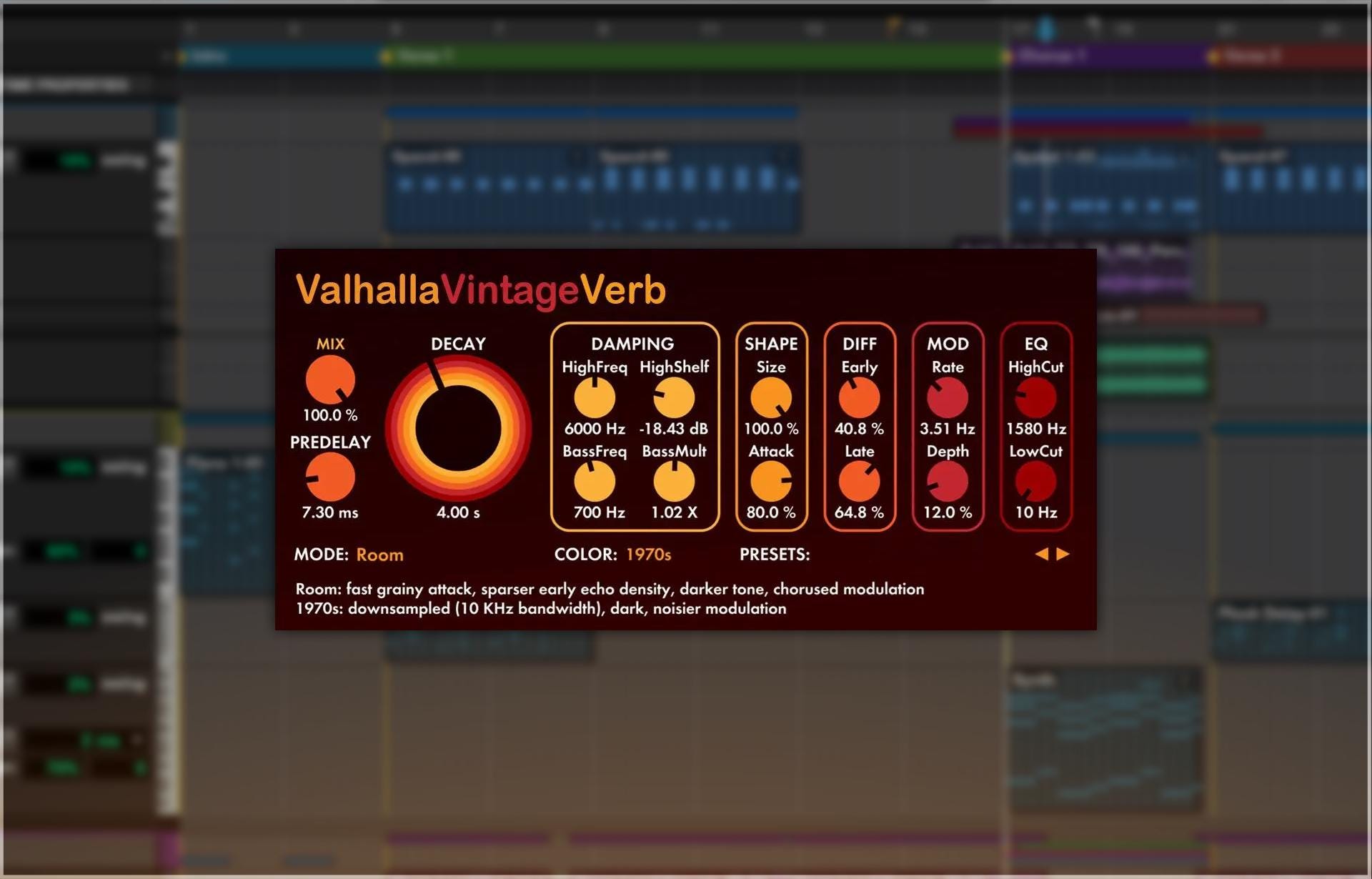Viewport: 1372px width, 879px height.
Task: Click the Predelay knob
Action: coord(330,477)
